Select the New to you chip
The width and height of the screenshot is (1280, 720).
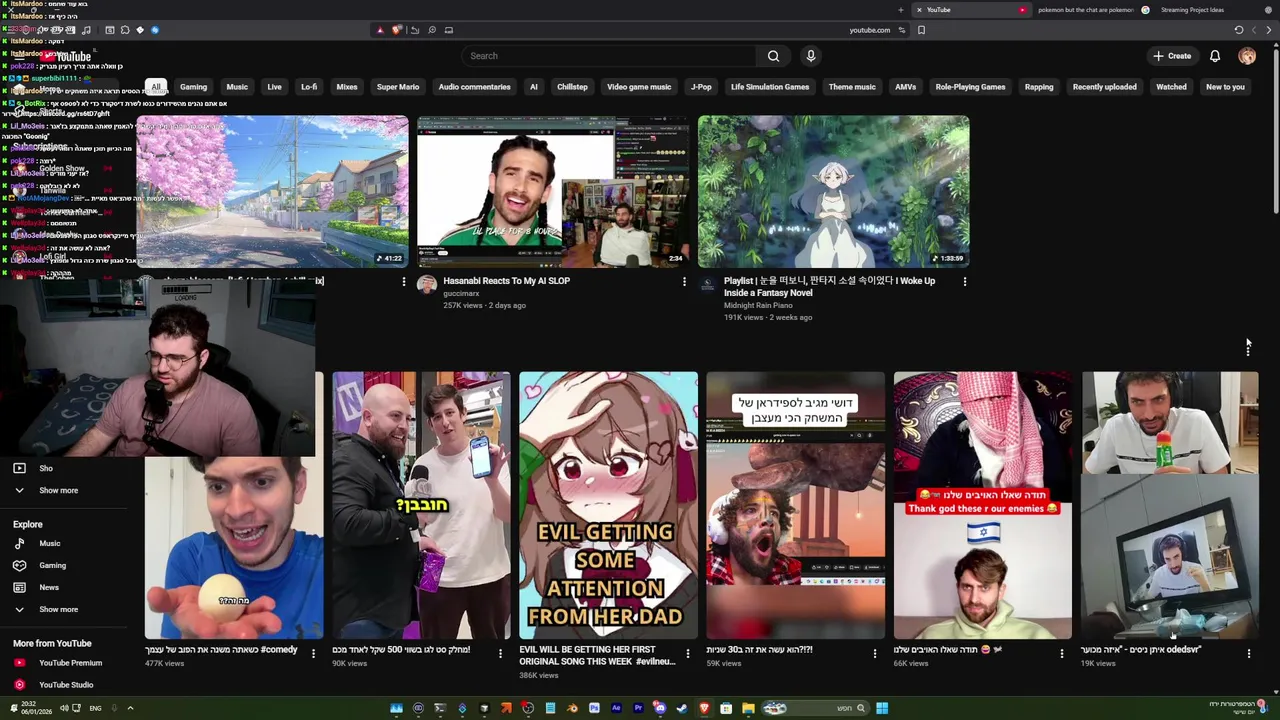coord(1225,87)
